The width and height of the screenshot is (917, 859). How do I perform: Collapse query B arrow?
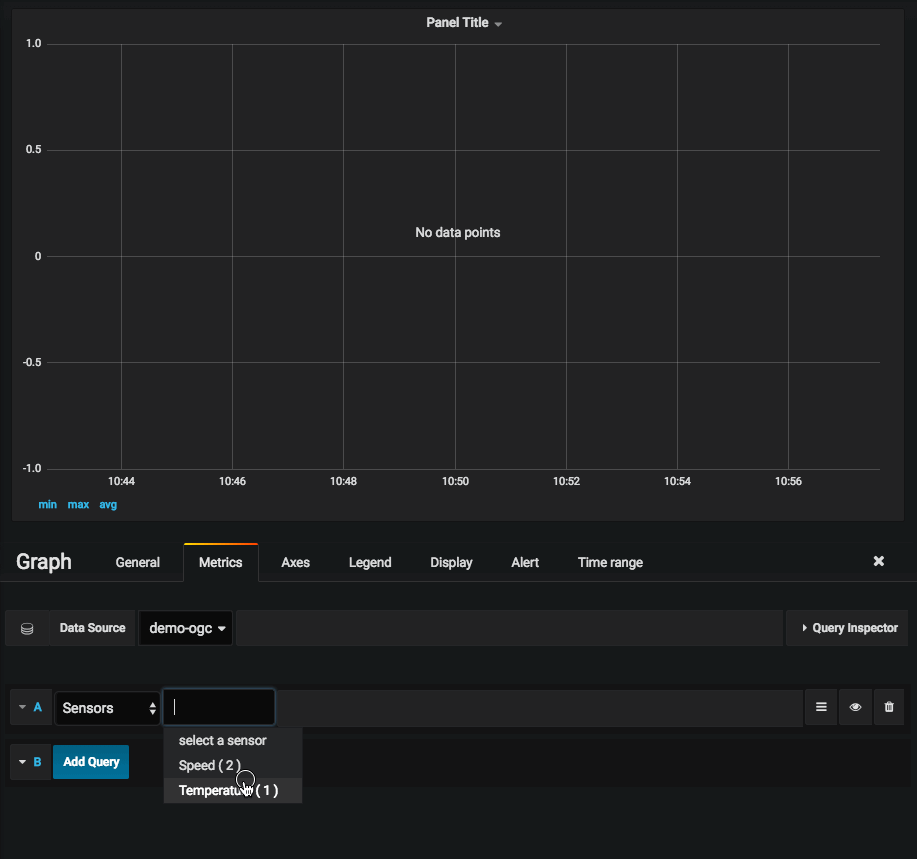(22, 762)
